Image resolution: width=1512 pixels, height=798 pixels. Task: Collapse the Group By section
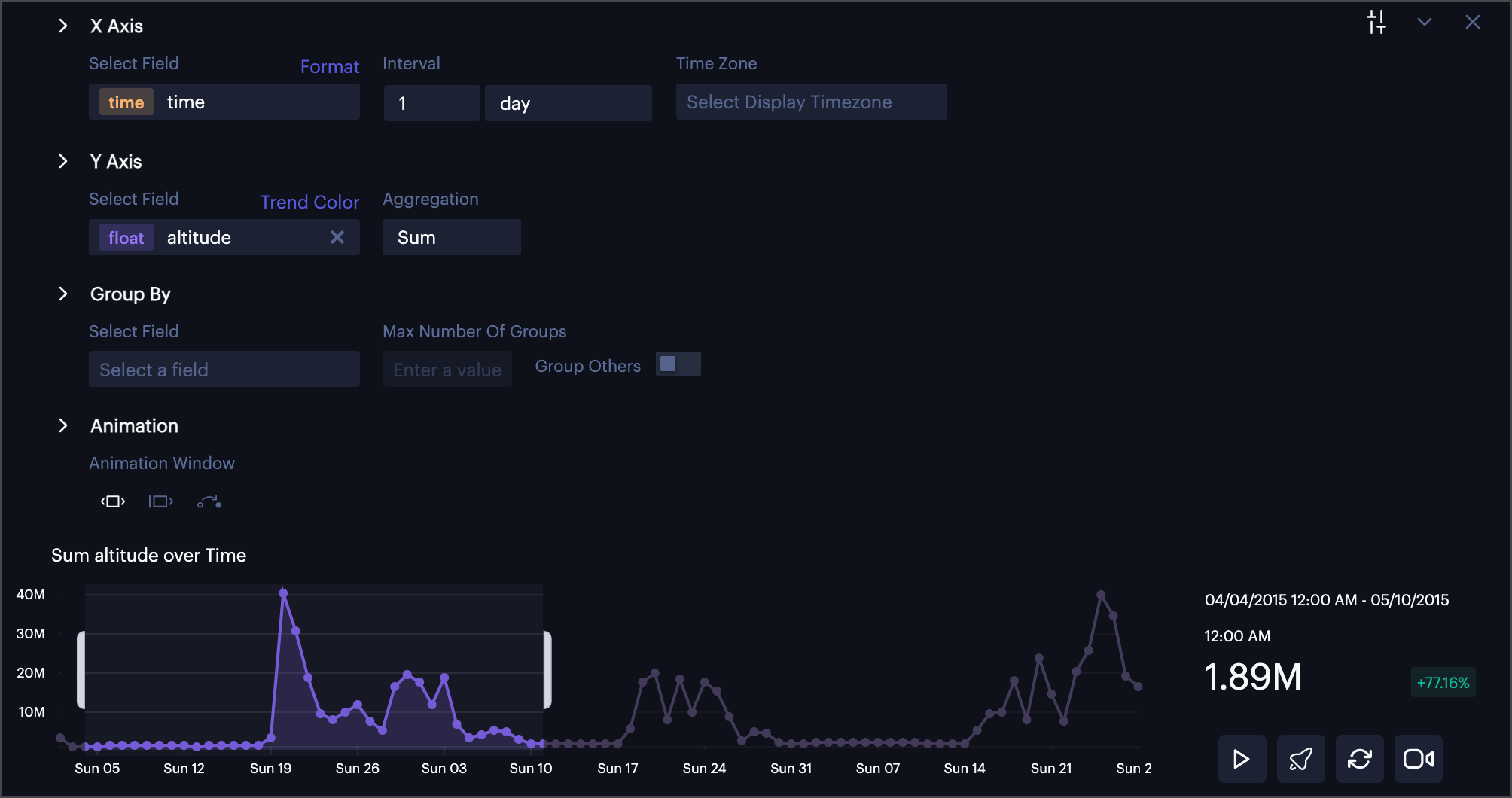coord(63,294)
